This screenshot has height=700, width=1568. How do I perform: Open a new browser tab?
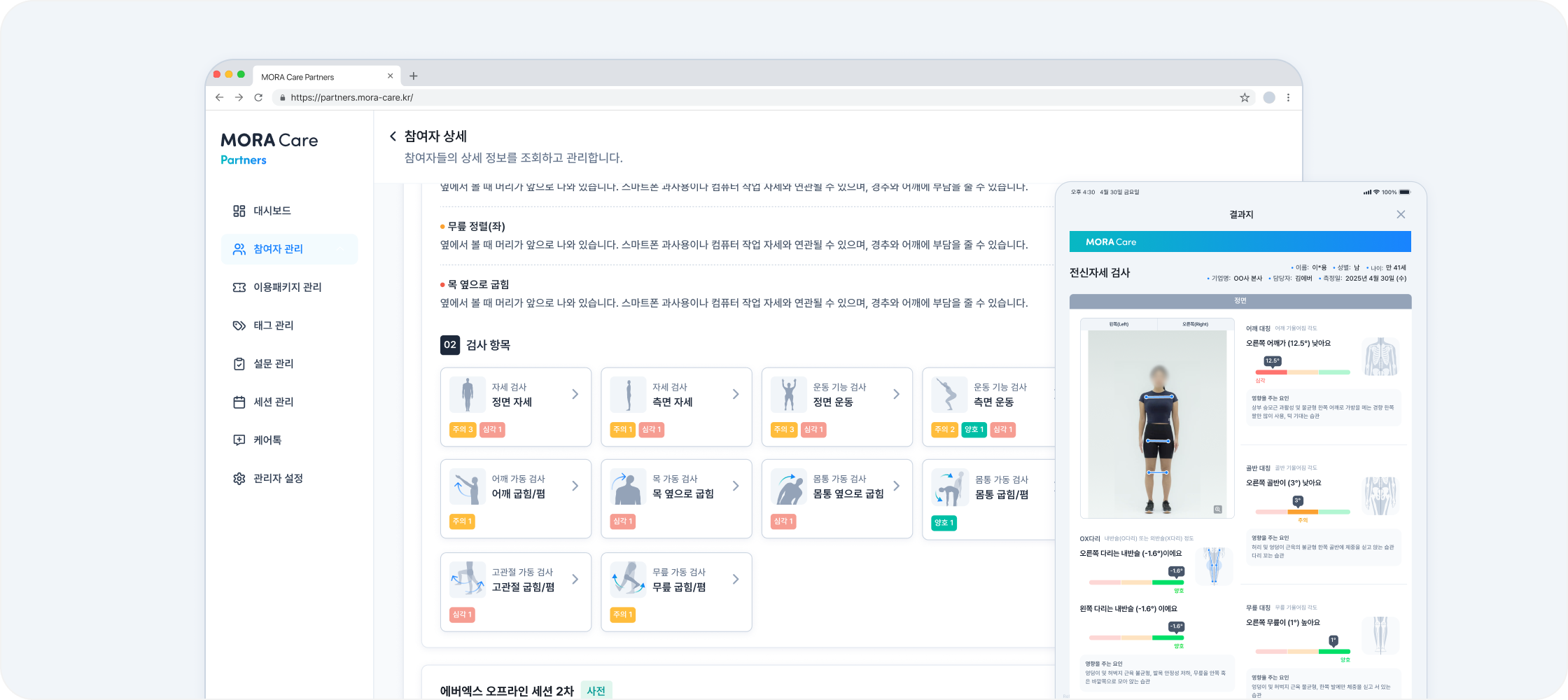click(x=414, y=76)
